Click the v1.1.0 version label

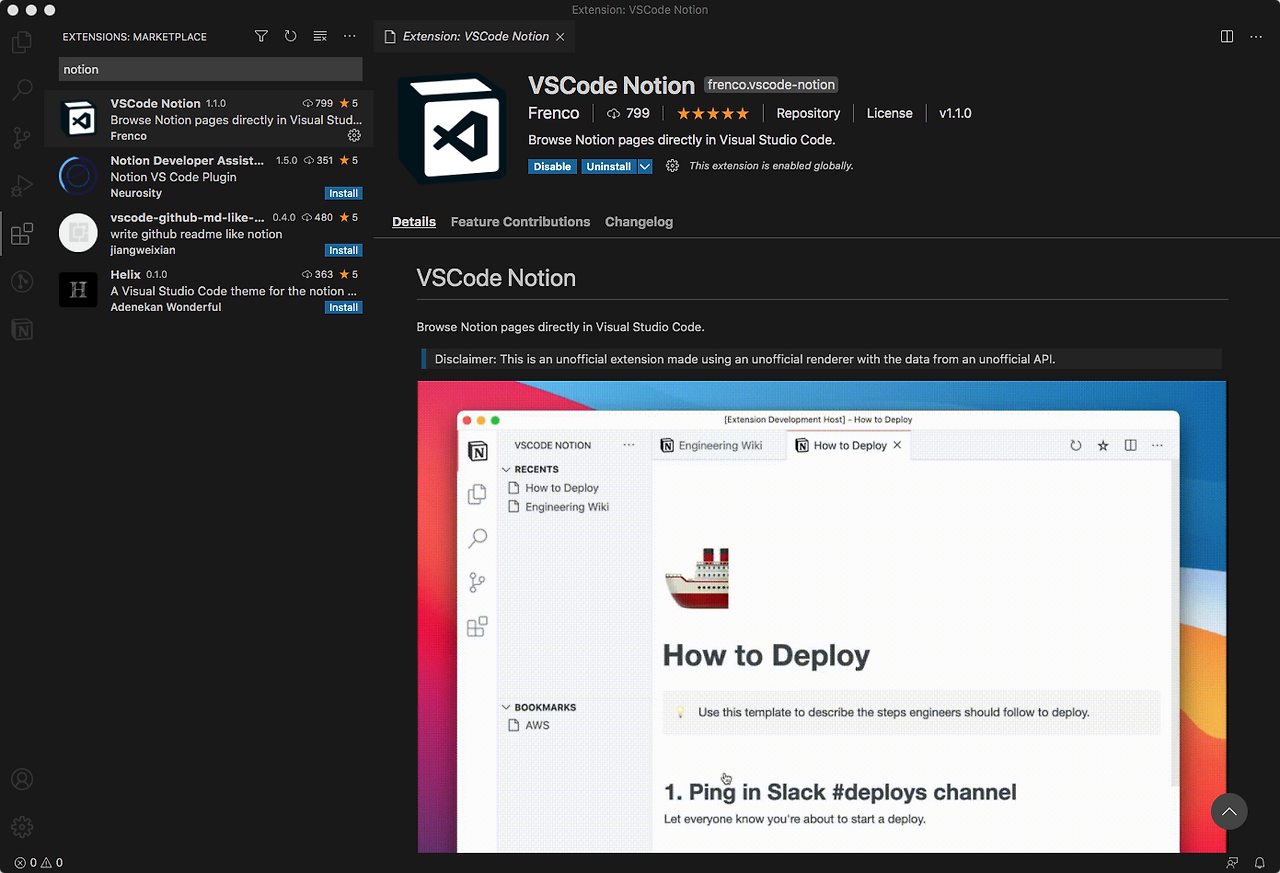(955, 113)
